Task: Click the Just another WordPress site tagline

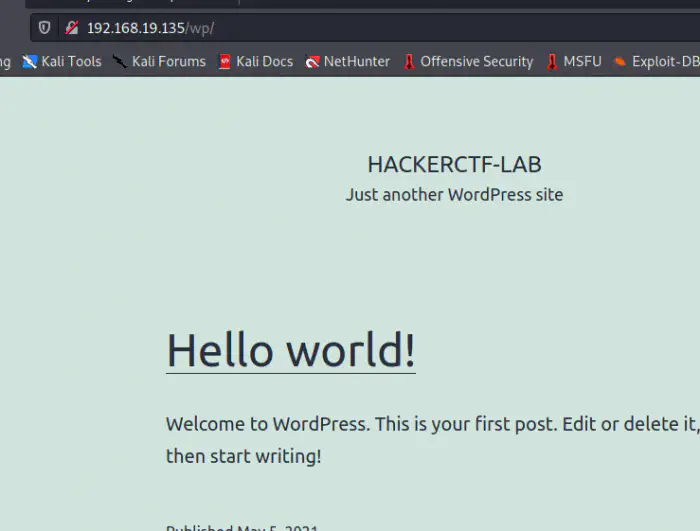Action: point(454,195)
